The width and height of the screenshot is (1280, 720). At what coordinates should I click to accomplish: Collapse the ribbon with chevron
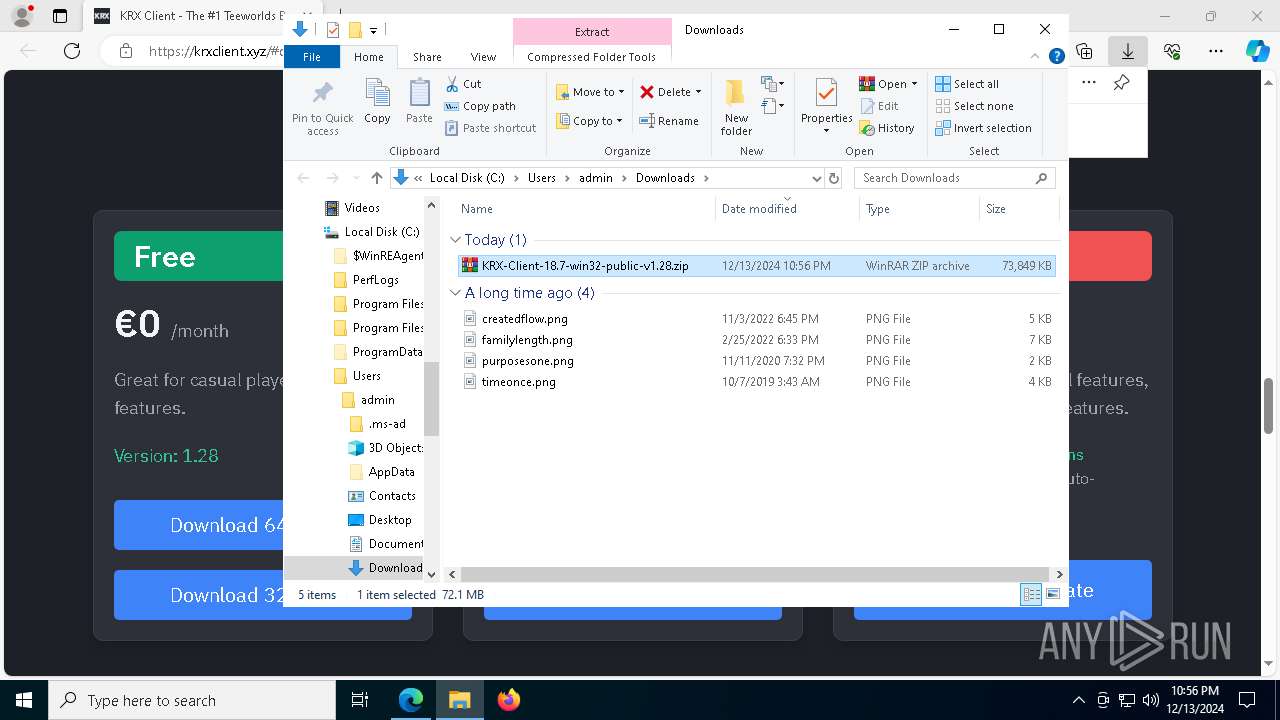[1037, 57]
